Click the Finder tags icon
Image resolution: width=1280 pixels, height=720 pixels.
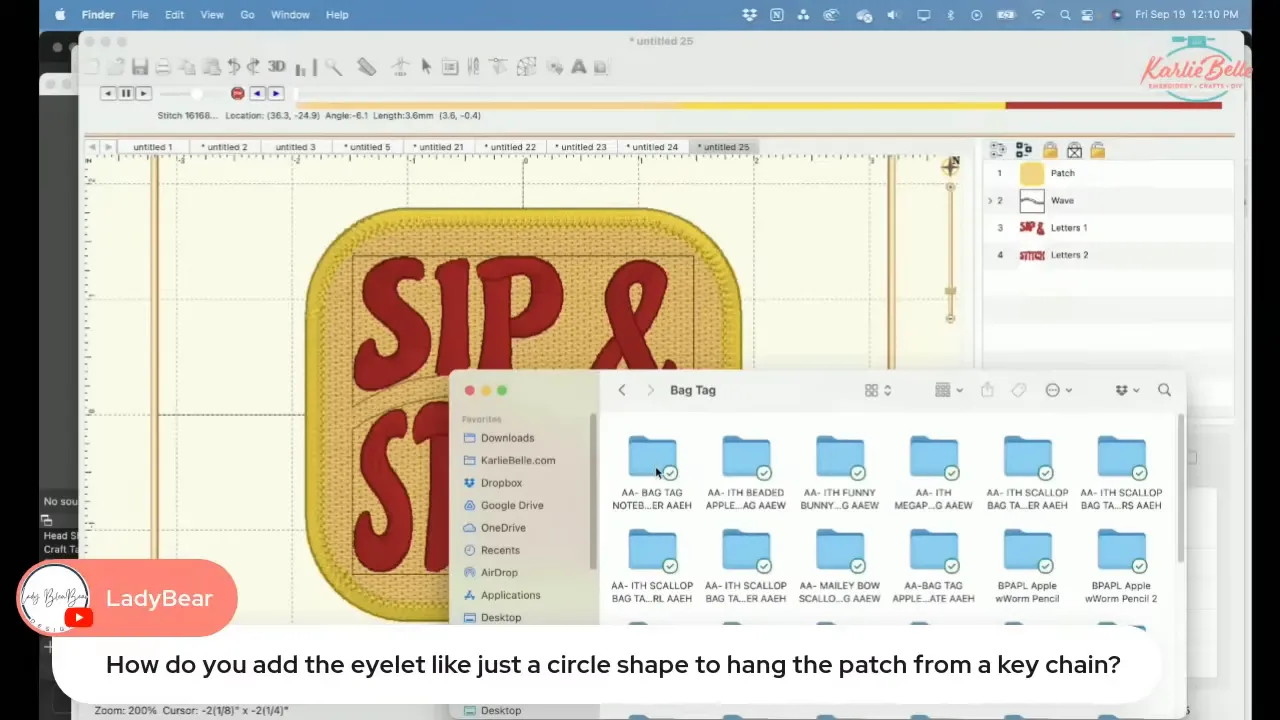pyautogui.click(x=1019, y=390)
